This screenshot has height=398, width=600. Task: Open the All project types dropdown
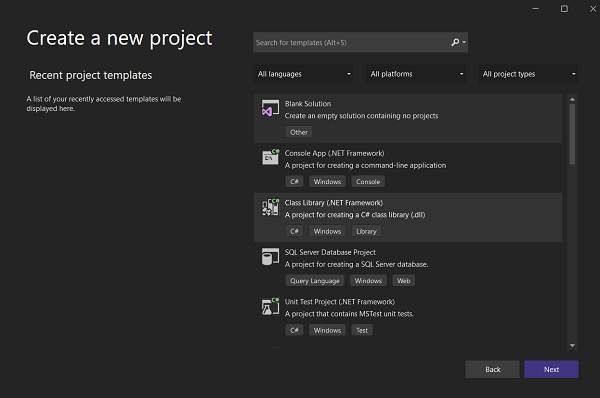(528, 74)
